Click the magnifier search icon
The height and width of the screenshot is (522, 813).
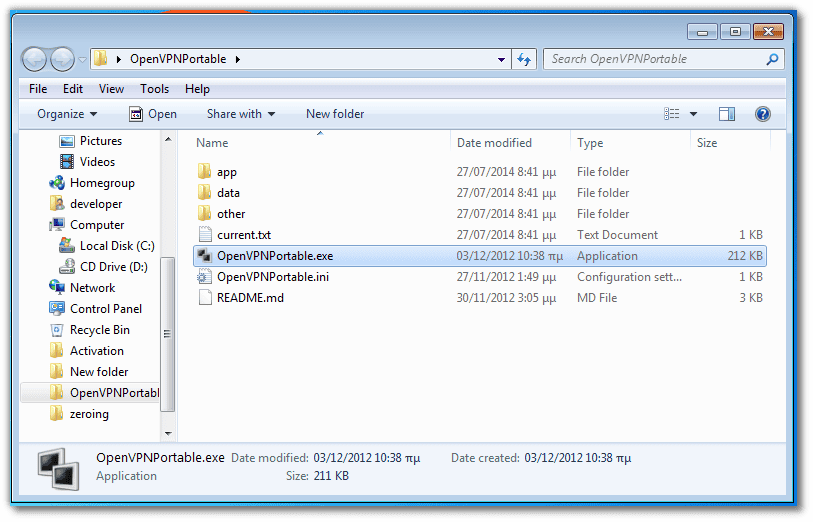[x=773, y=60]
